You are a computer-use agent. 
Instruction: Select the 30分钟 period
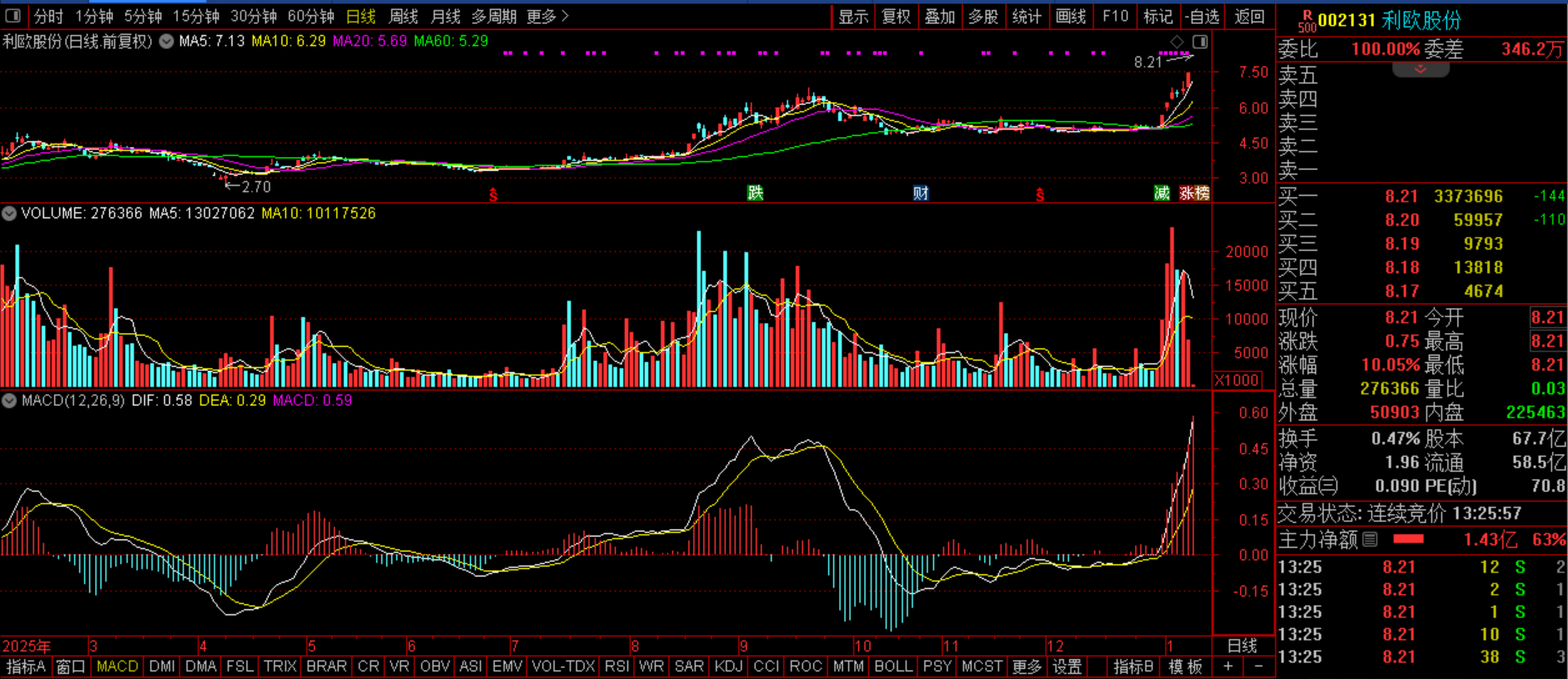254,16
